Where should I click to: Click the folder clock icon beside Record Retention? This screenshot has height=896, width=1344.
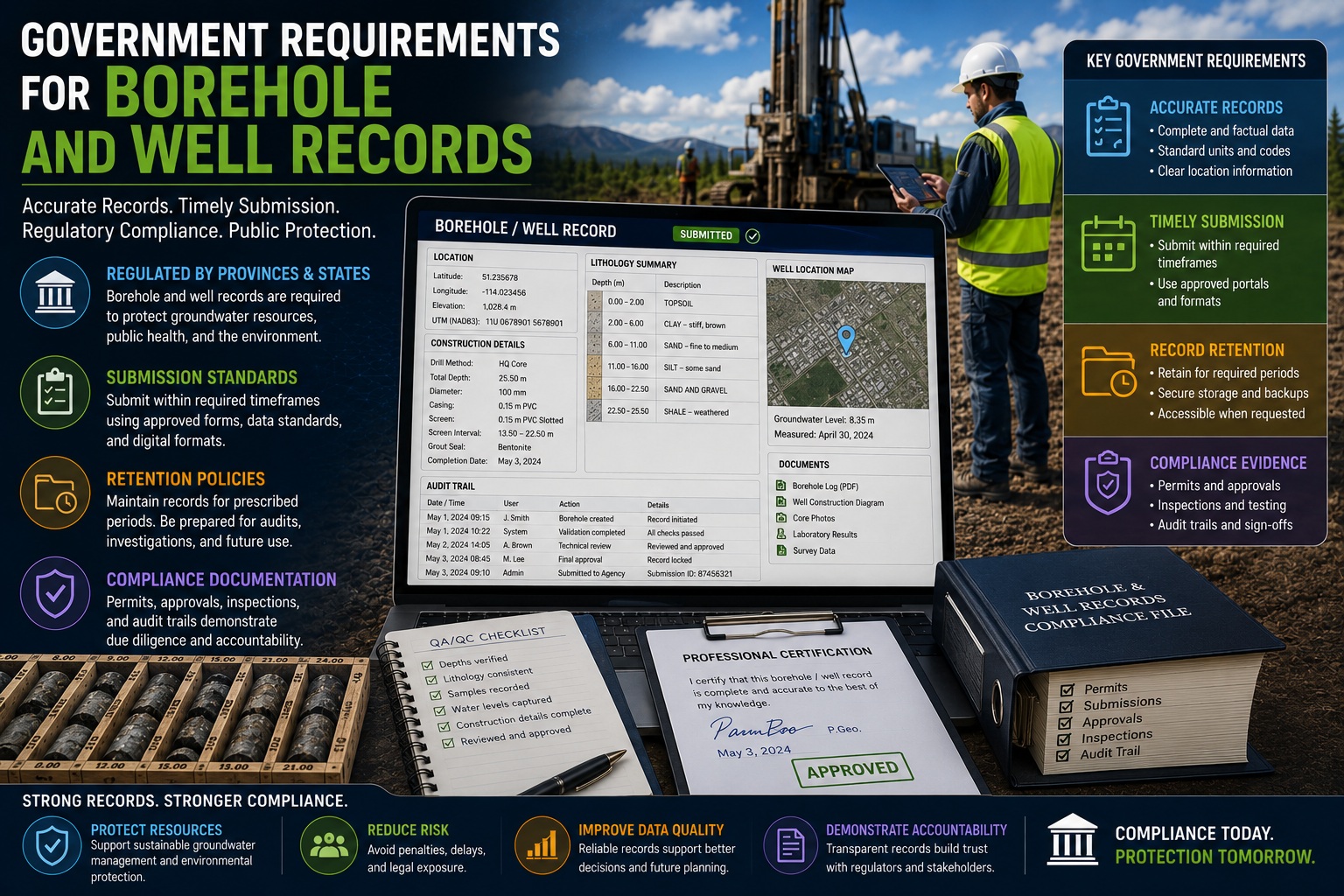tap(1108, 371)
